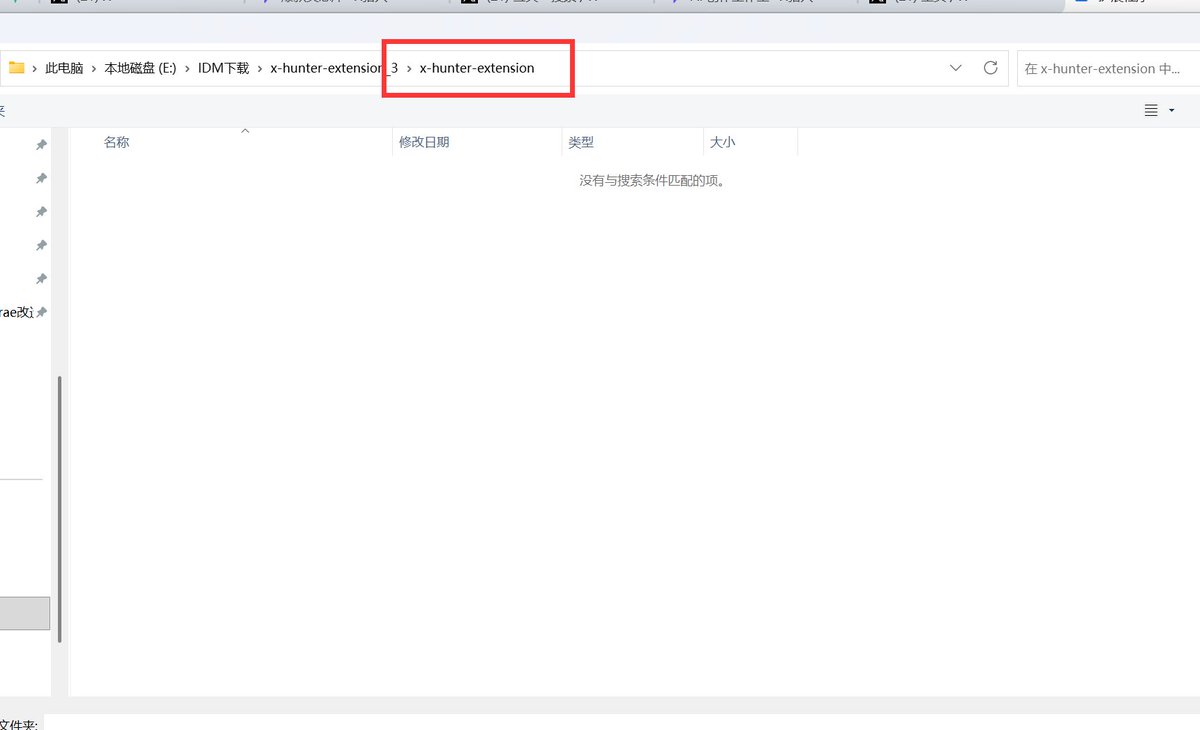Click the pin icon beside rae改 item
Screen dimensions: 1200x730
coord(41,312)
